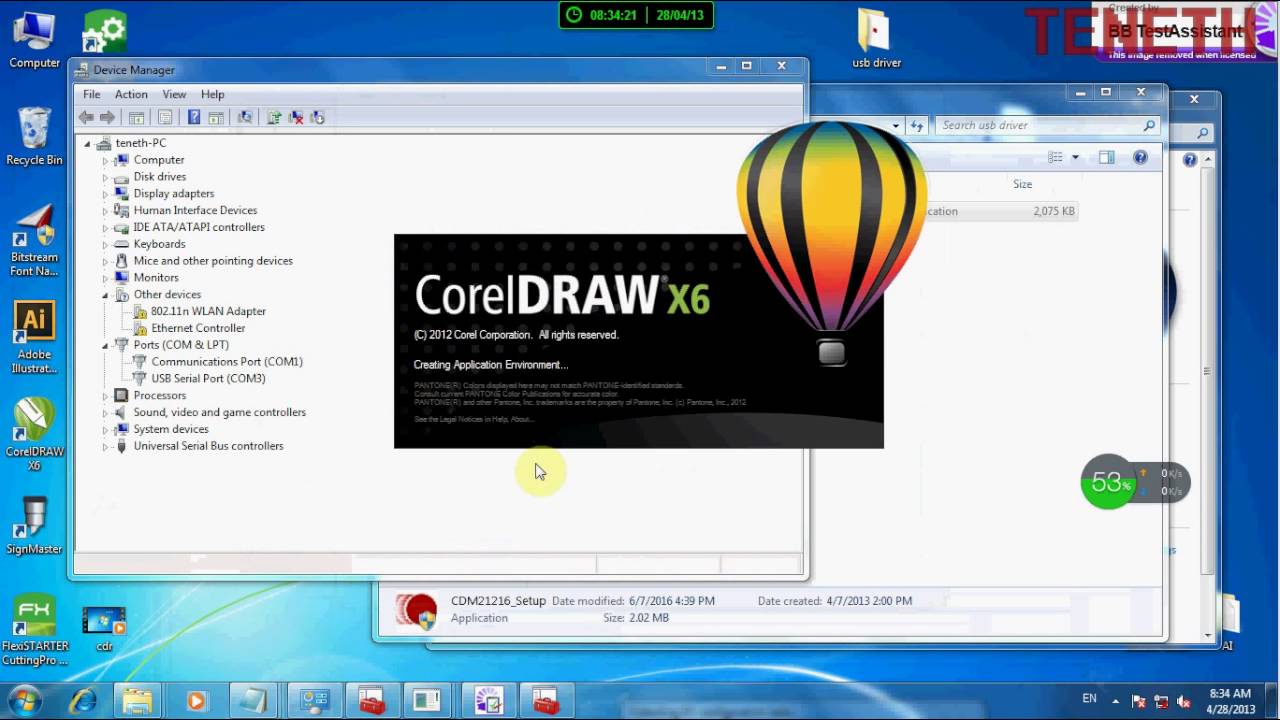The width and height of the screenshot is (1280, 720).
Task: Click the Size column header in Explorer
Action: pyautogui.click(x=1022, y=184)
